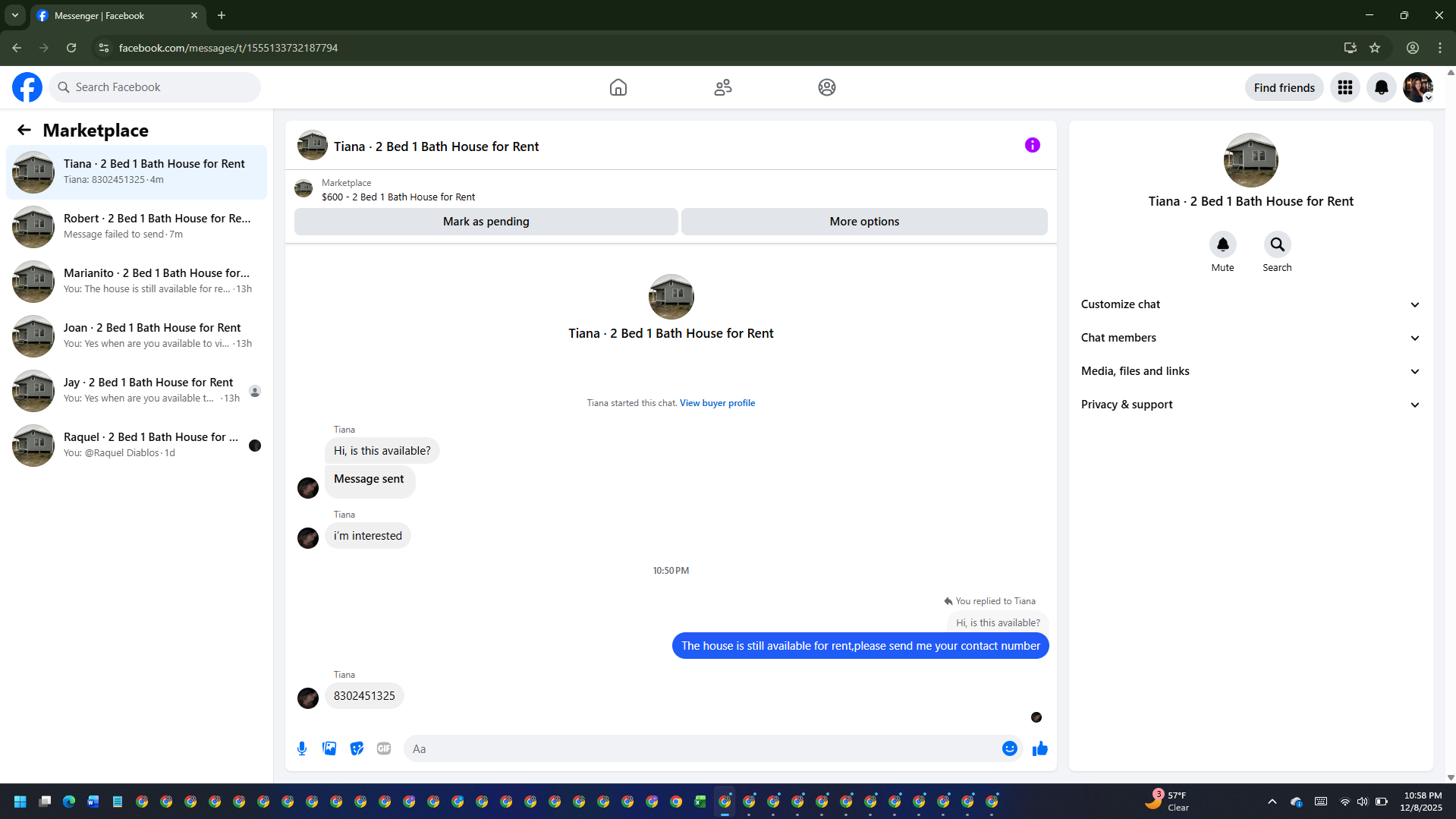
Task: Select the "i'm interested" message
Action: [368, 536]
